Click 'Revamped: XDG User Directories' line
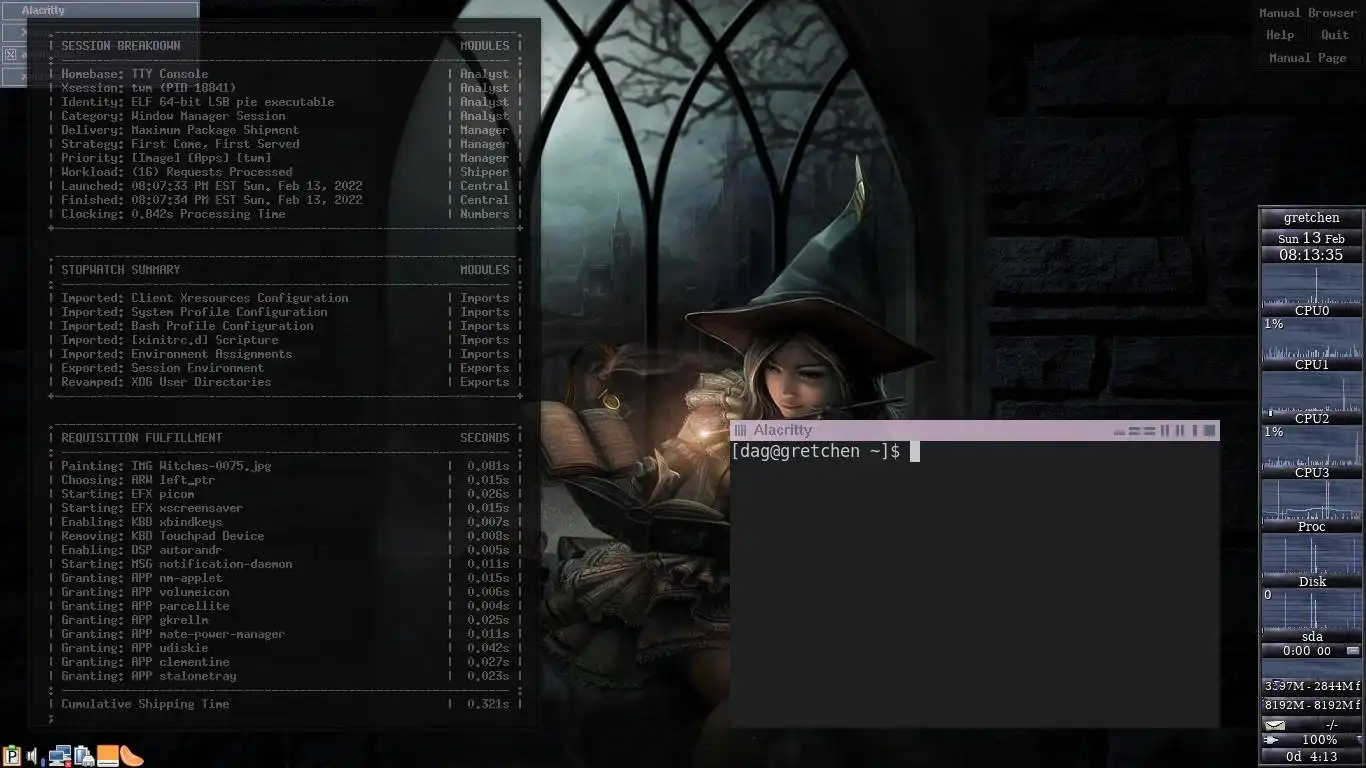 pyautogui.click(x=166, y=382)
